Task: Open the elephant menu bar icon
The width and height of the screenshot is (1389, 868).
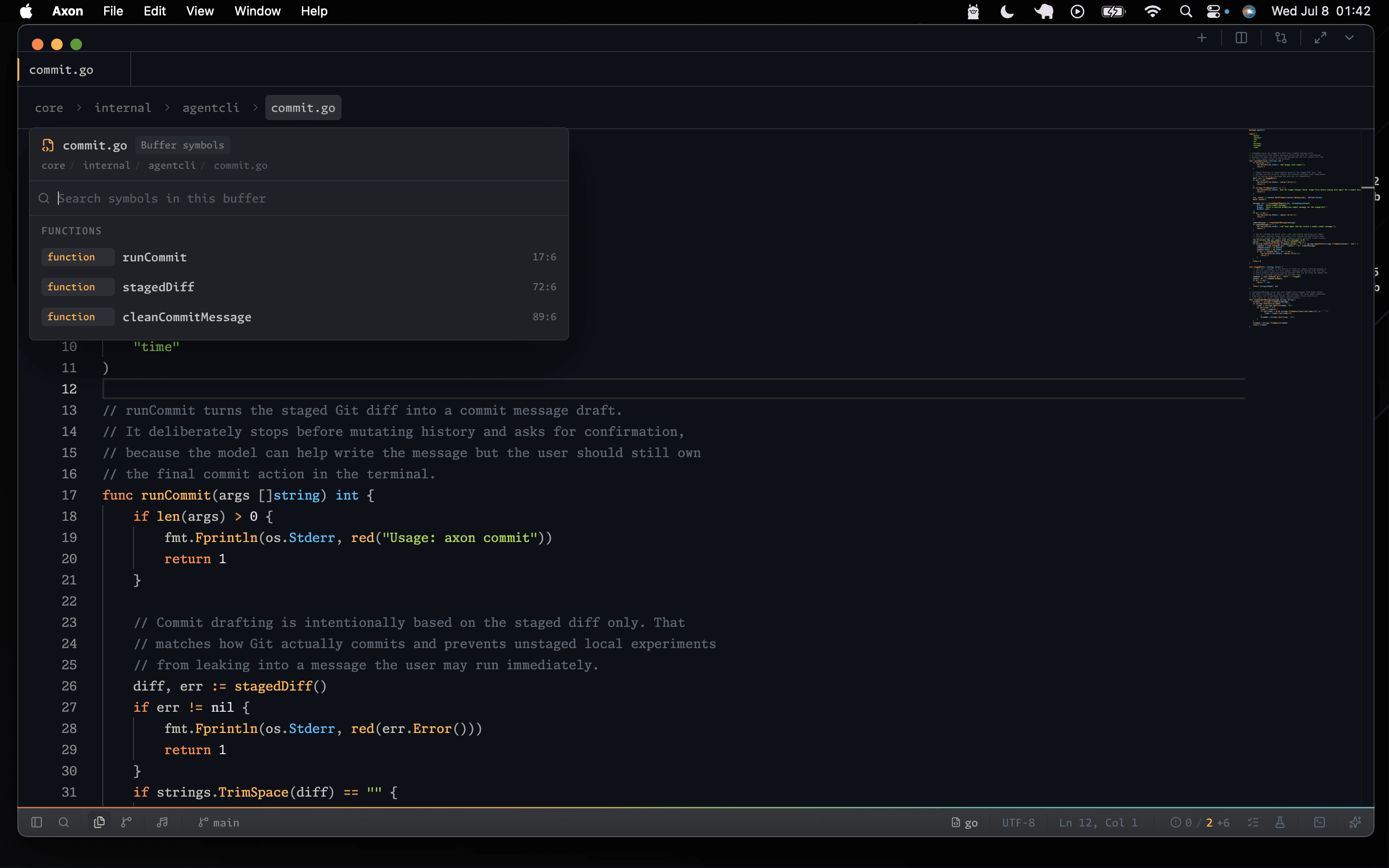Action: (x=1044, y=11)
